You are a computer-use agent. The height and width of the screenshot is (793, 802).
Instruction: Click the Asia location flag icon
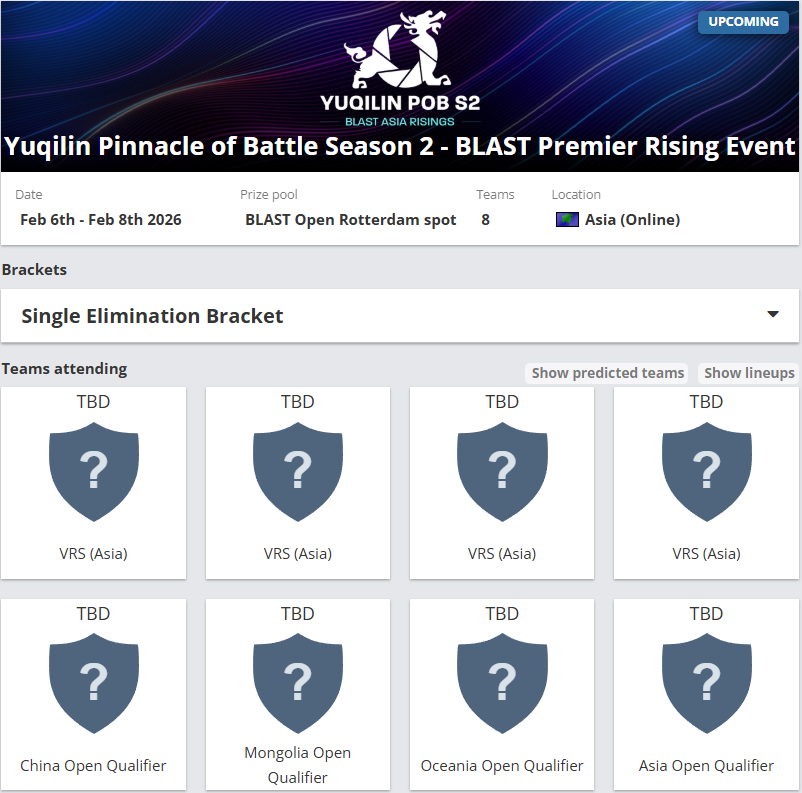(x=567, y=220)
